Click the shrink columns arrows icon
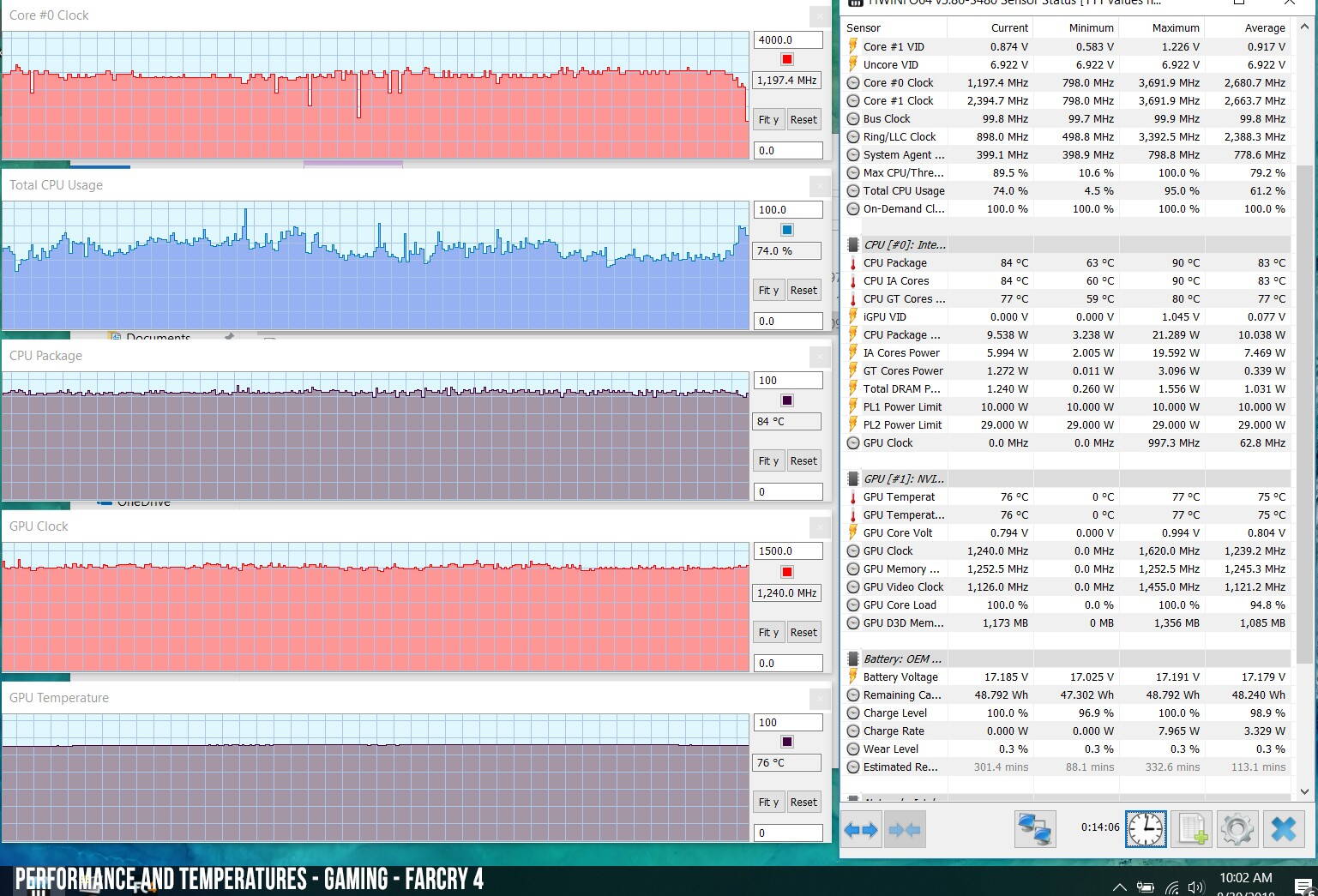This screenshot has height=896, width=1318. 905,829
